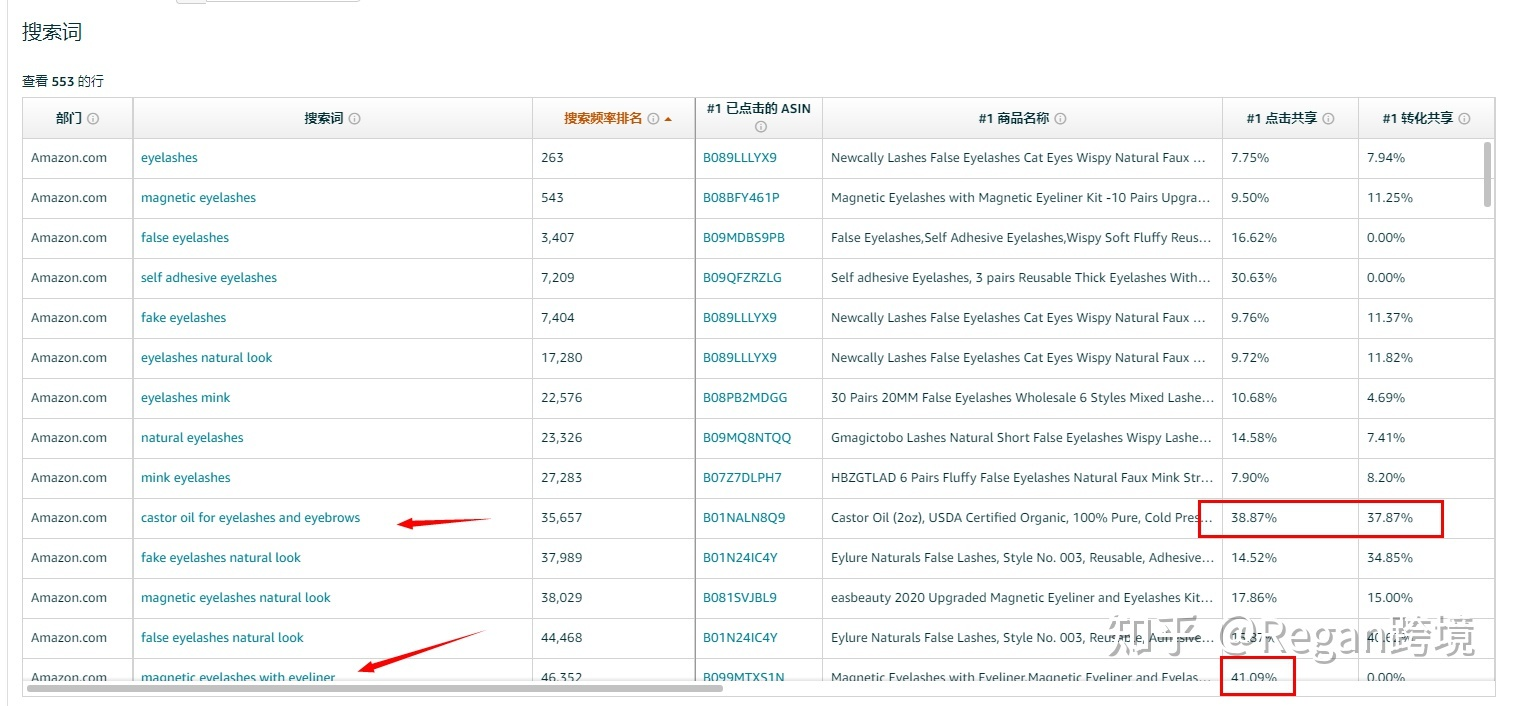
Task: Click product name 'Gmagictobo Lashes Natural Short'
Action: click(x=1021, y=438)
